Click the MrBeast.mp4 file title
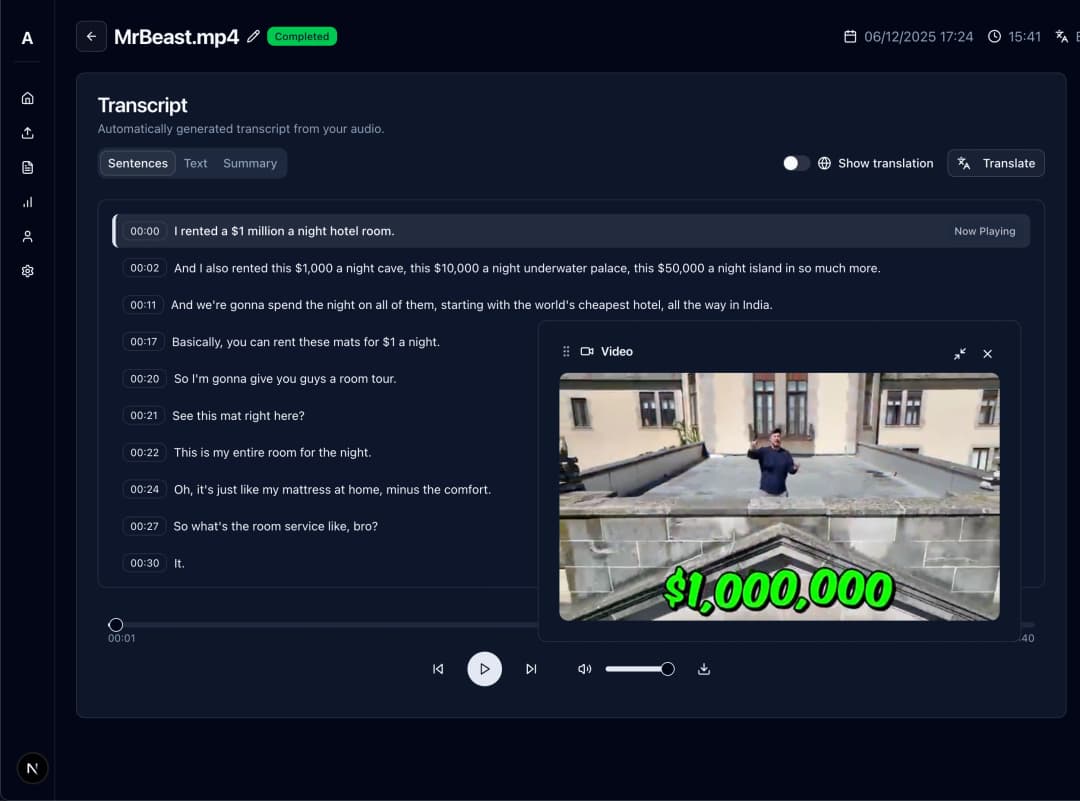This screenshot has height=801, width=1080. pyautogui.click(x=176, y=37)
